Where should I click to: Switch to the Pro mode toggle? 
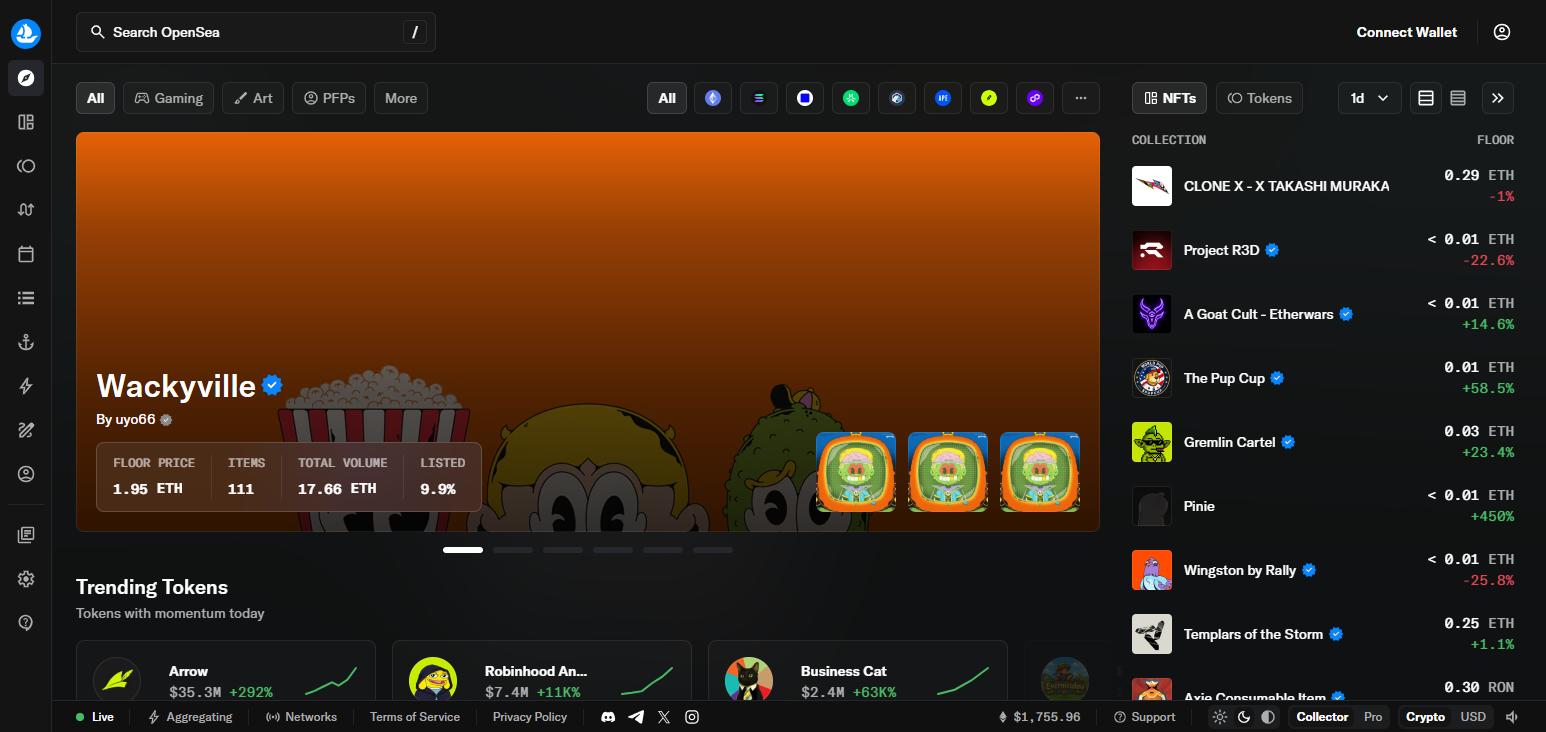(x=1373, y=717)
